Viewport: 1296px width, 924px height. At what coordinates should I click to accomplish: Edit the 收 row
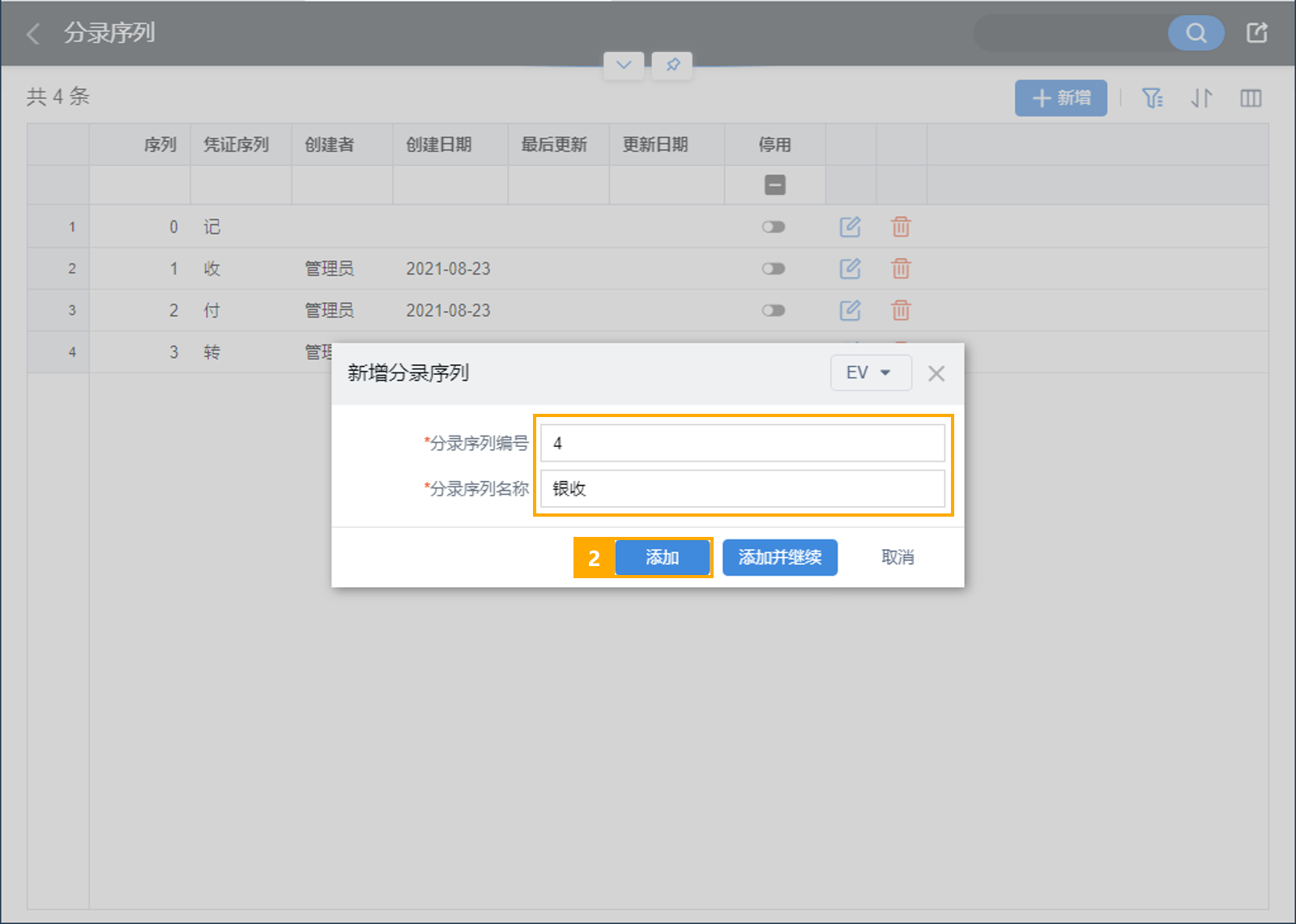850,269
